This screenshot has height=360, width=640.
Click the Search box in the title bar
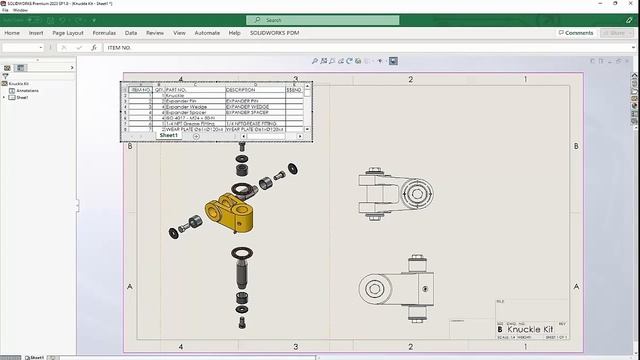pos(322,20)
